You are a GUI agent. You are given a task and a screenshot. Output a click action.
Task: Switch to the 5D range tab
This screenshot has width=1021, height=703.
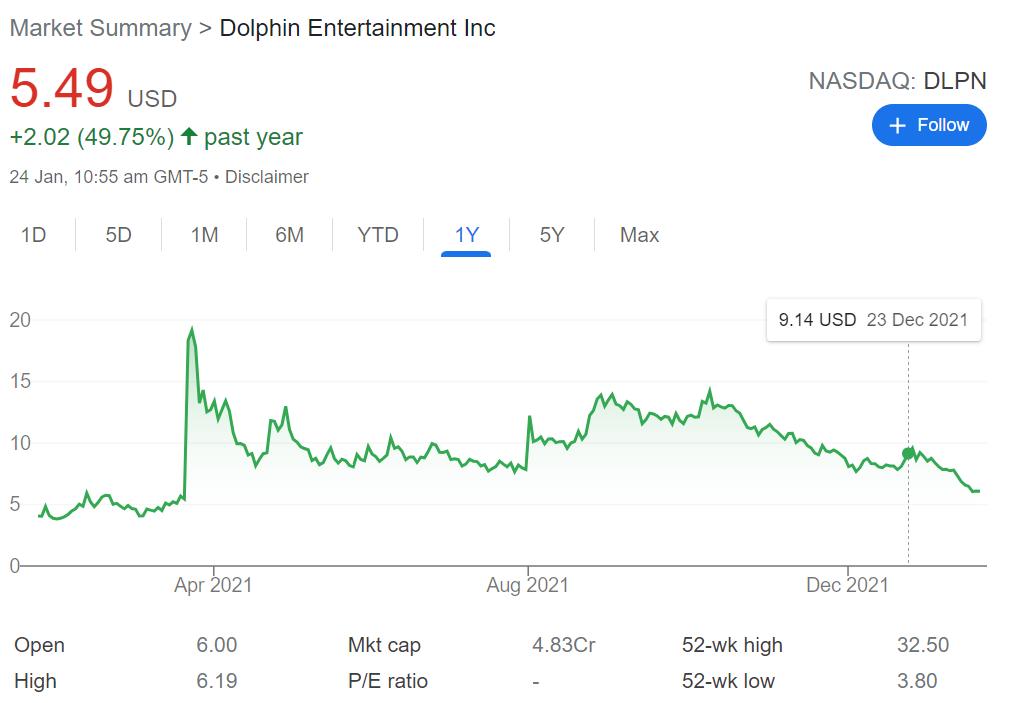119,234
